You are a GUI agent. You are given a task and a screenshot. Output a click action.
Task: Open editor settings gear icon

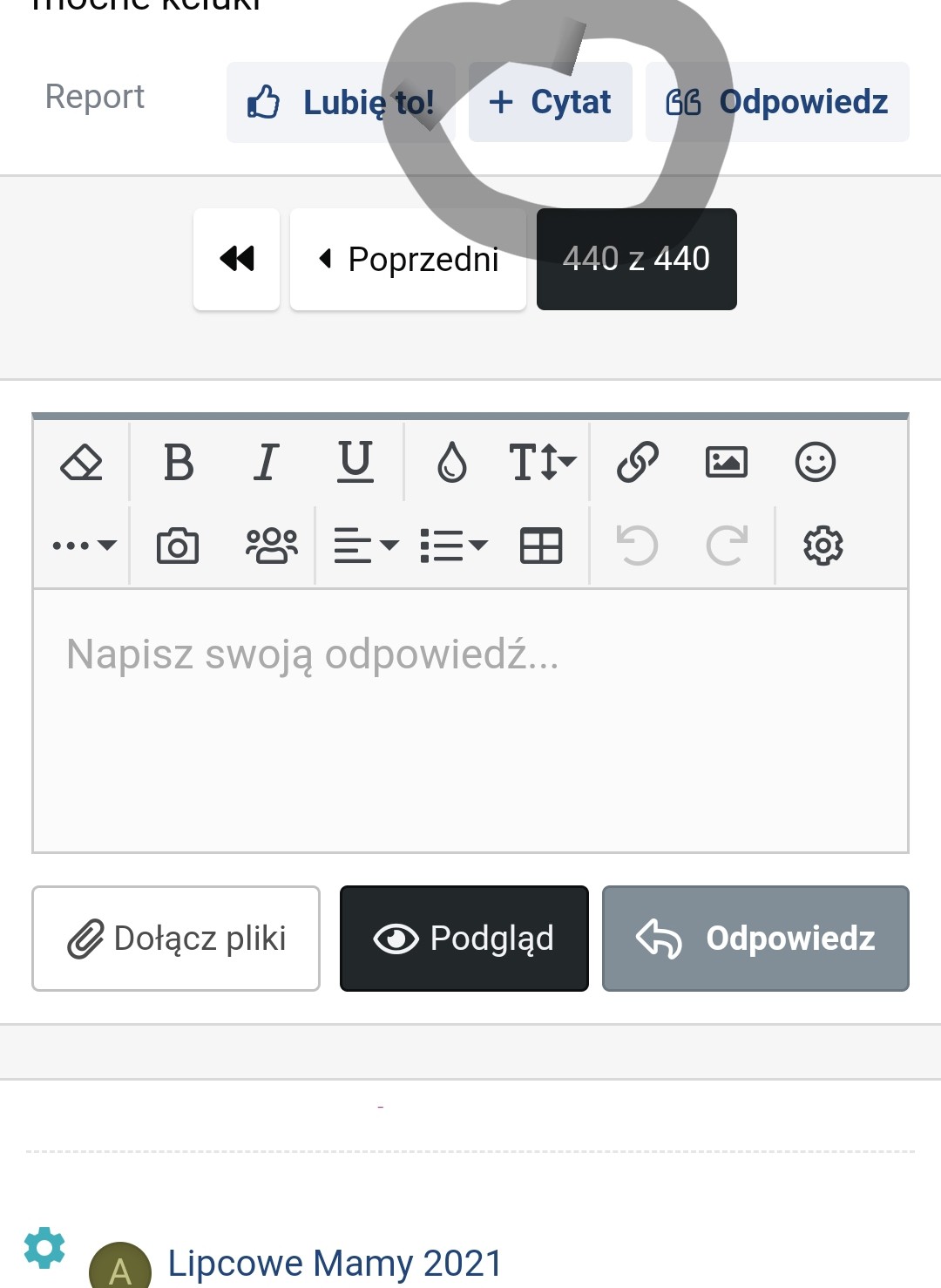pyautogui.click(x=823, y=546)
